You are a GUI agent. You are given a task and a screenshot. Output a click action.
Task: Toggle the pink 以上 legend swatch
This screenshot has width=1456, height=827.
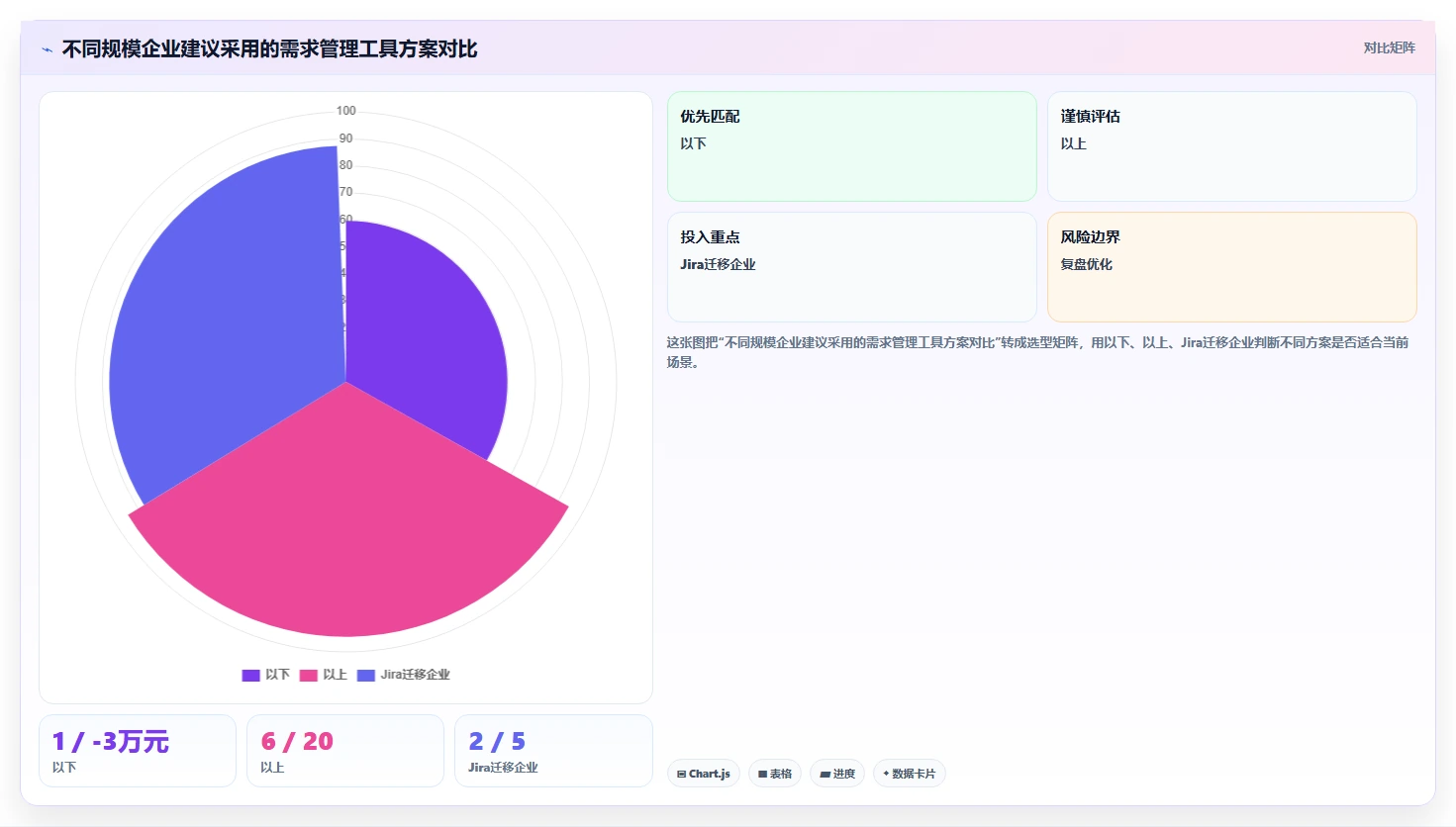308,675
